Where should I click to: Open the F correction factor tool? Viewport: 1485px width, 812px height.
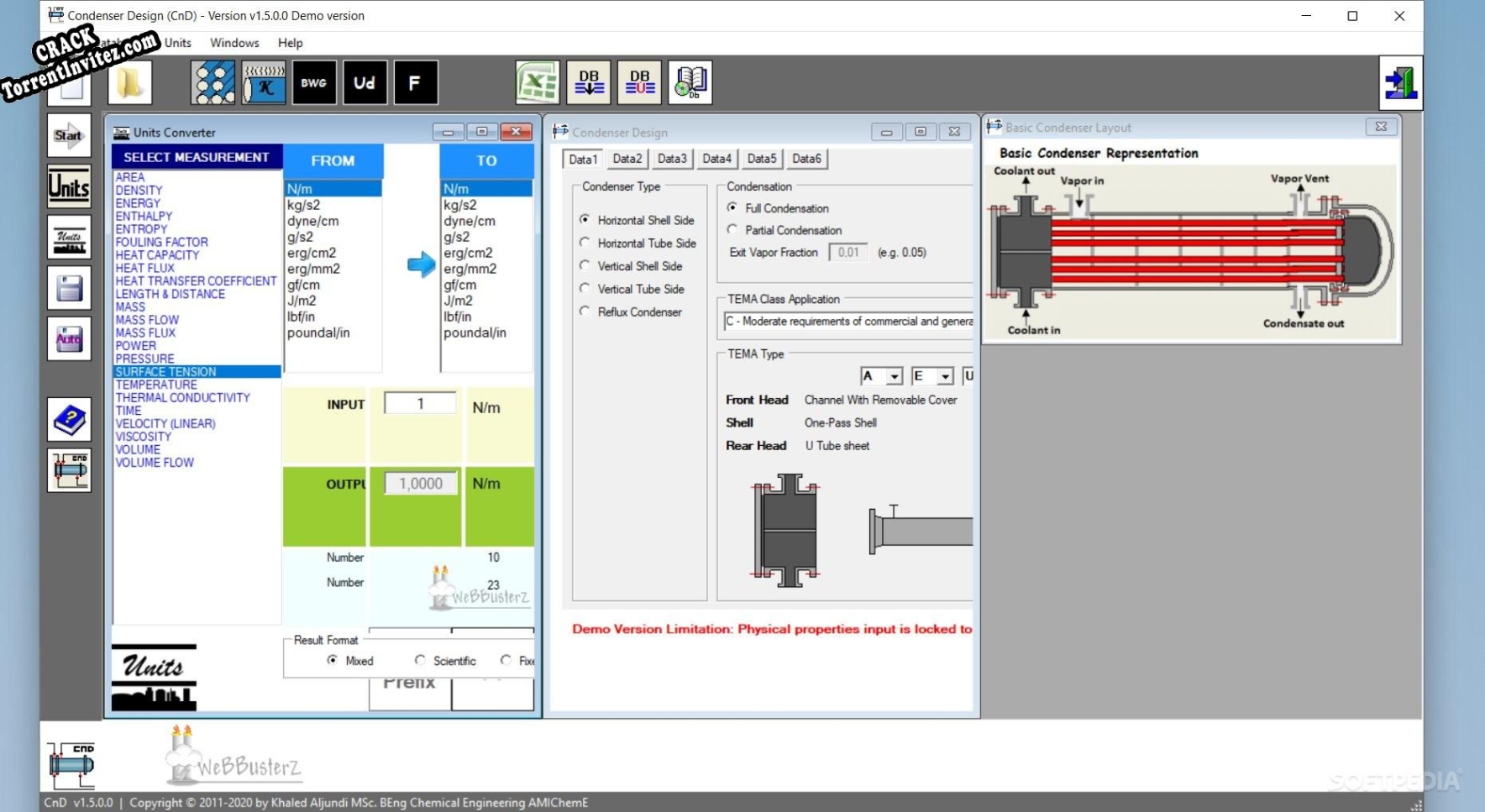click(x=416, y=82)
